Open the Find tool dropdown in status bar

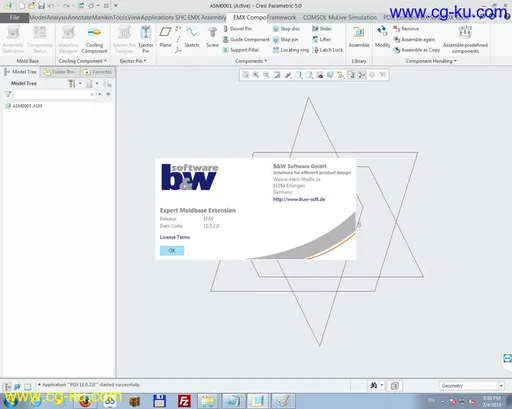point(382,386)
